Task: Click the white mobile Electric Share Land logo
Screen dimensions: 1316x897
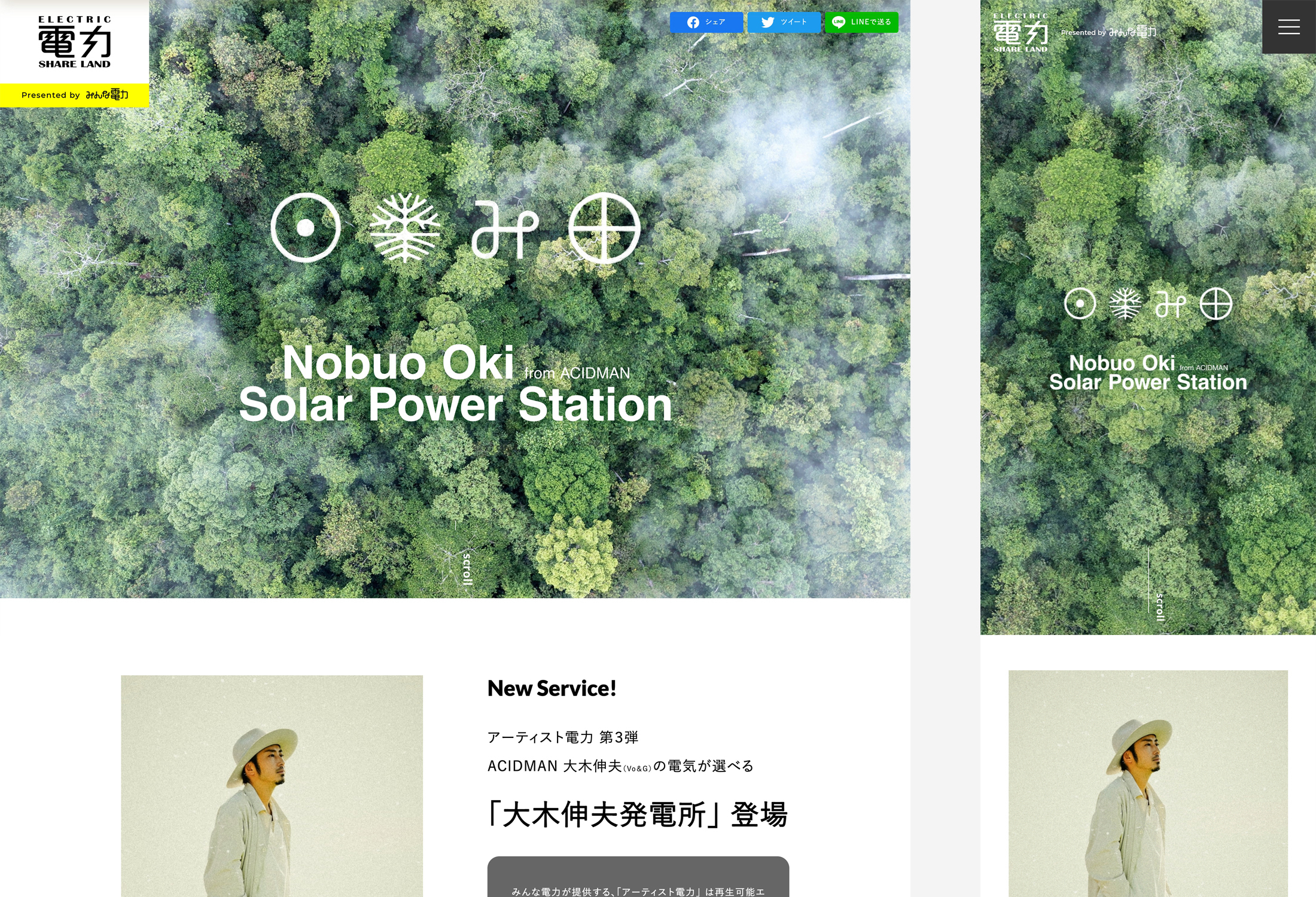Action: click(x=1020, y=33)
